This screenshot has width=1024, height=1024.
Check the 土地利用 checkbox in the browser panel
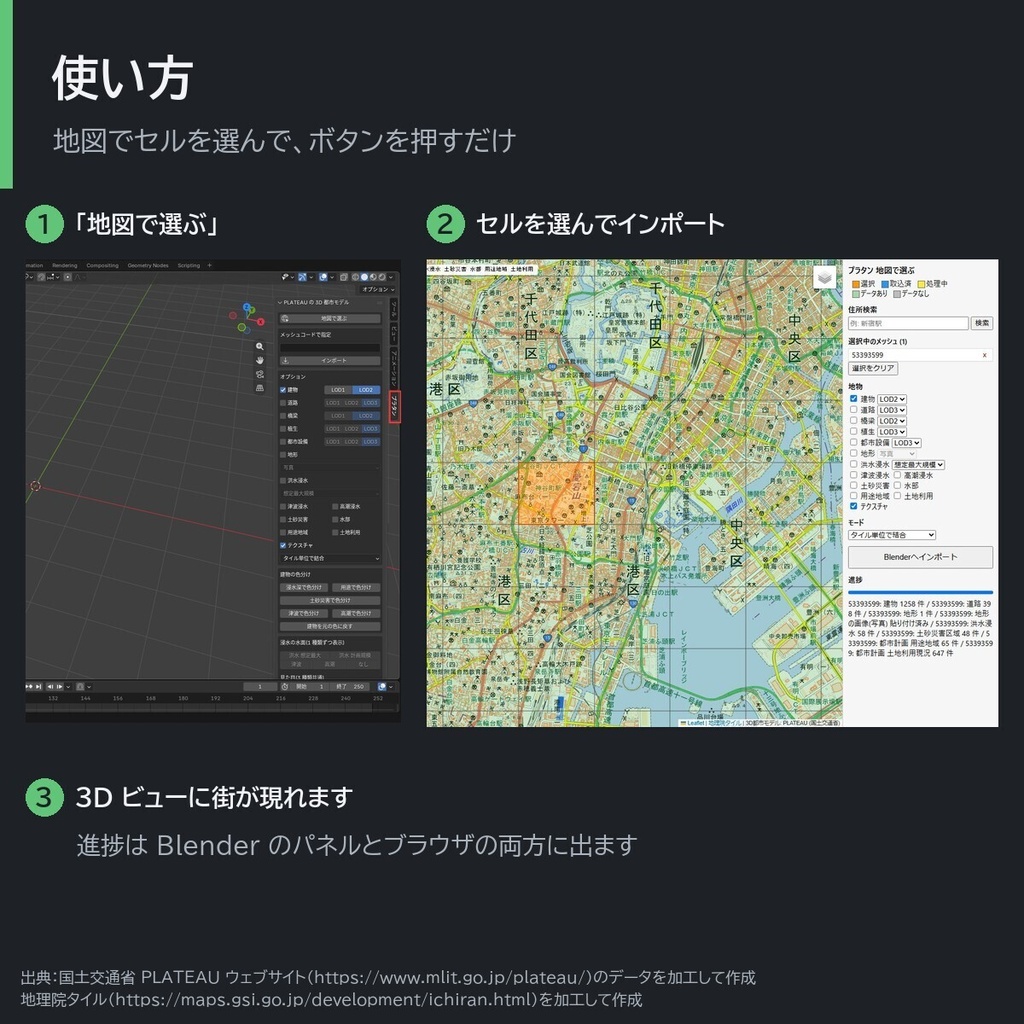point(897,496)
